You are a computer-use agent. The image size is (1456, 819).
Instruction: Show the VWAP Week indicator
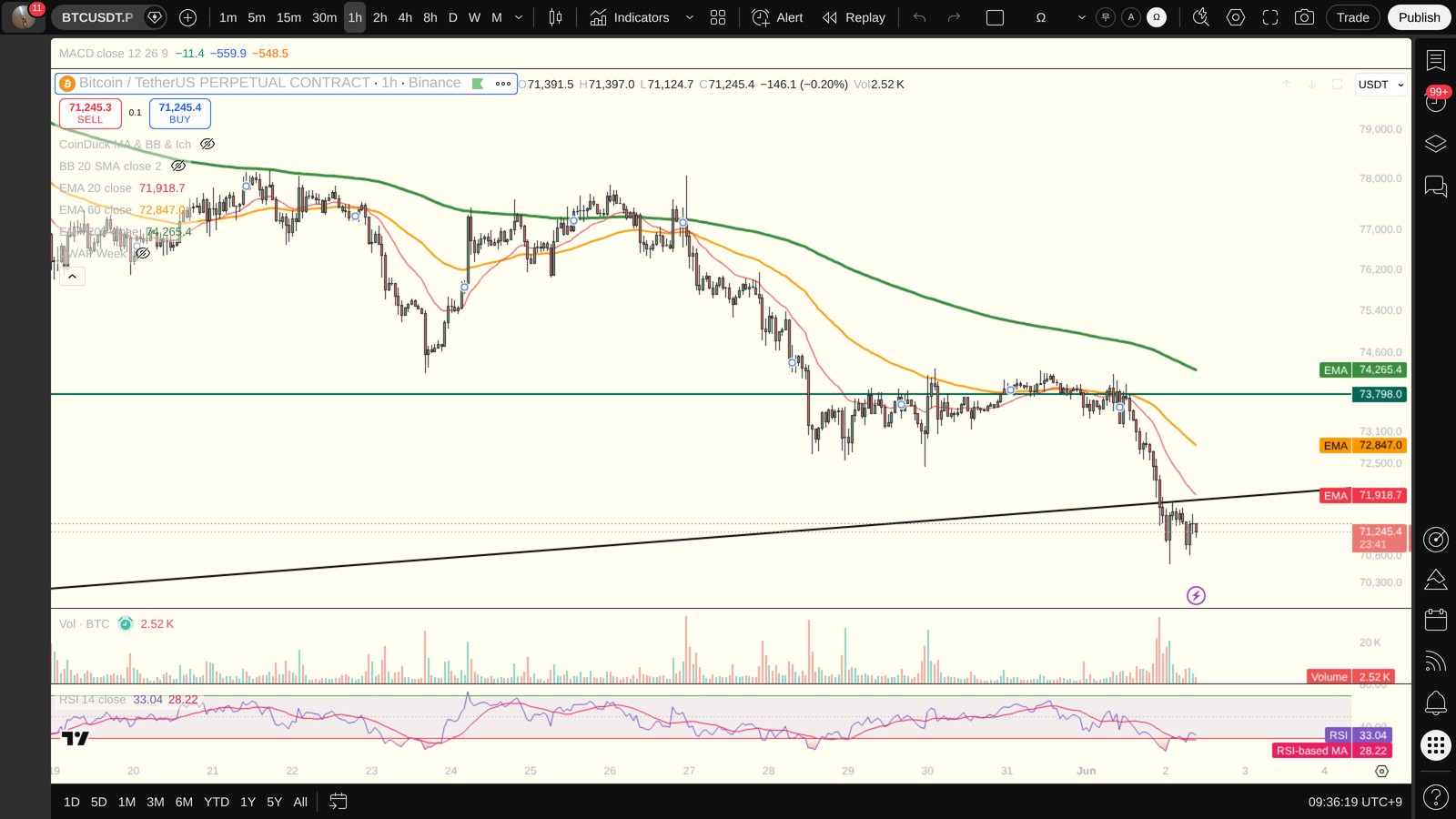143,253
